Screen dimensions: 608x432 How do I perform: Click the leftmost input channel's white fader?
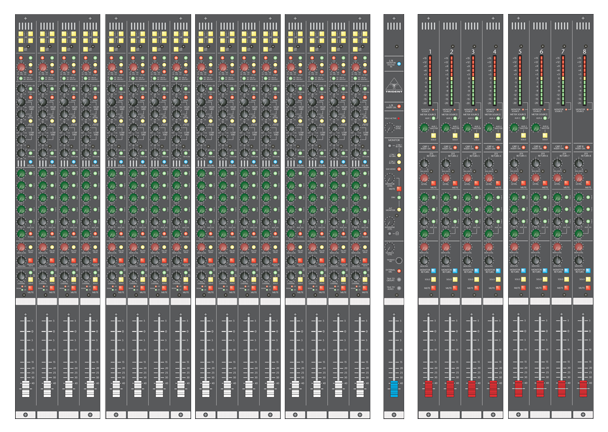coord(25,387)
